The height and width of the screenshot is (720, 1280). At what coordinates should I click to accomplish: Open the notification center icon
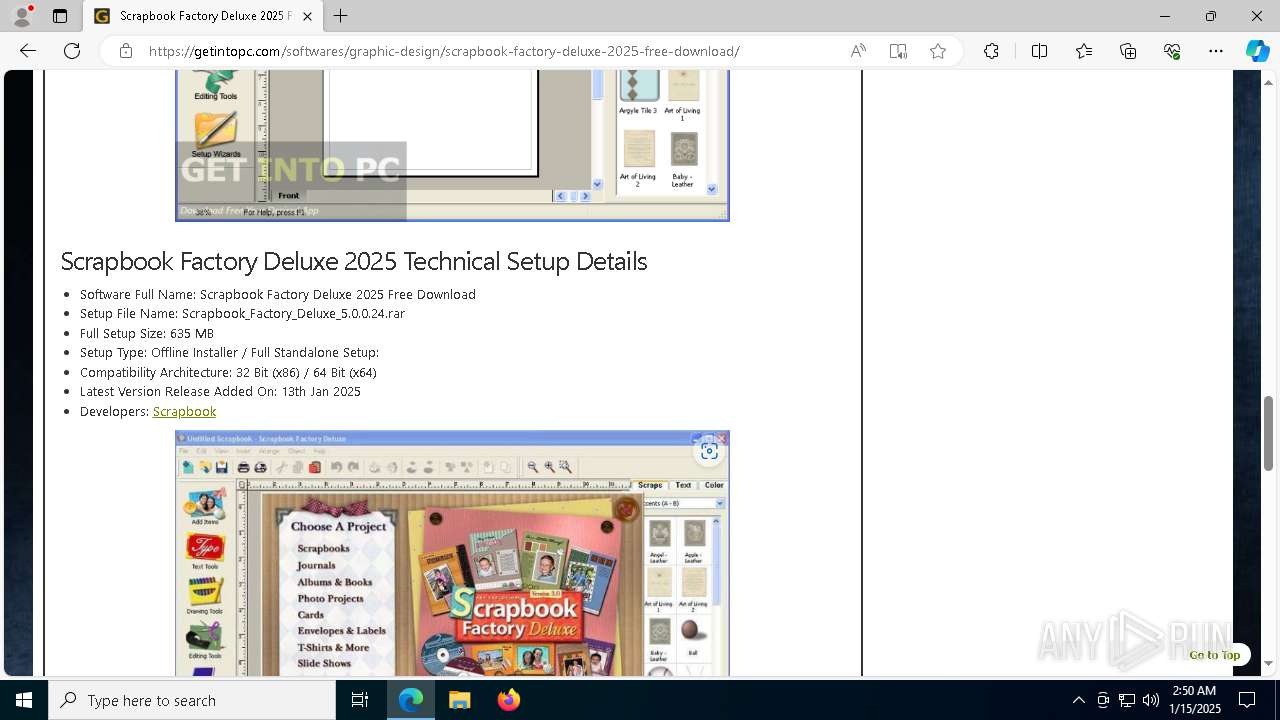[x=1247, y=700]
